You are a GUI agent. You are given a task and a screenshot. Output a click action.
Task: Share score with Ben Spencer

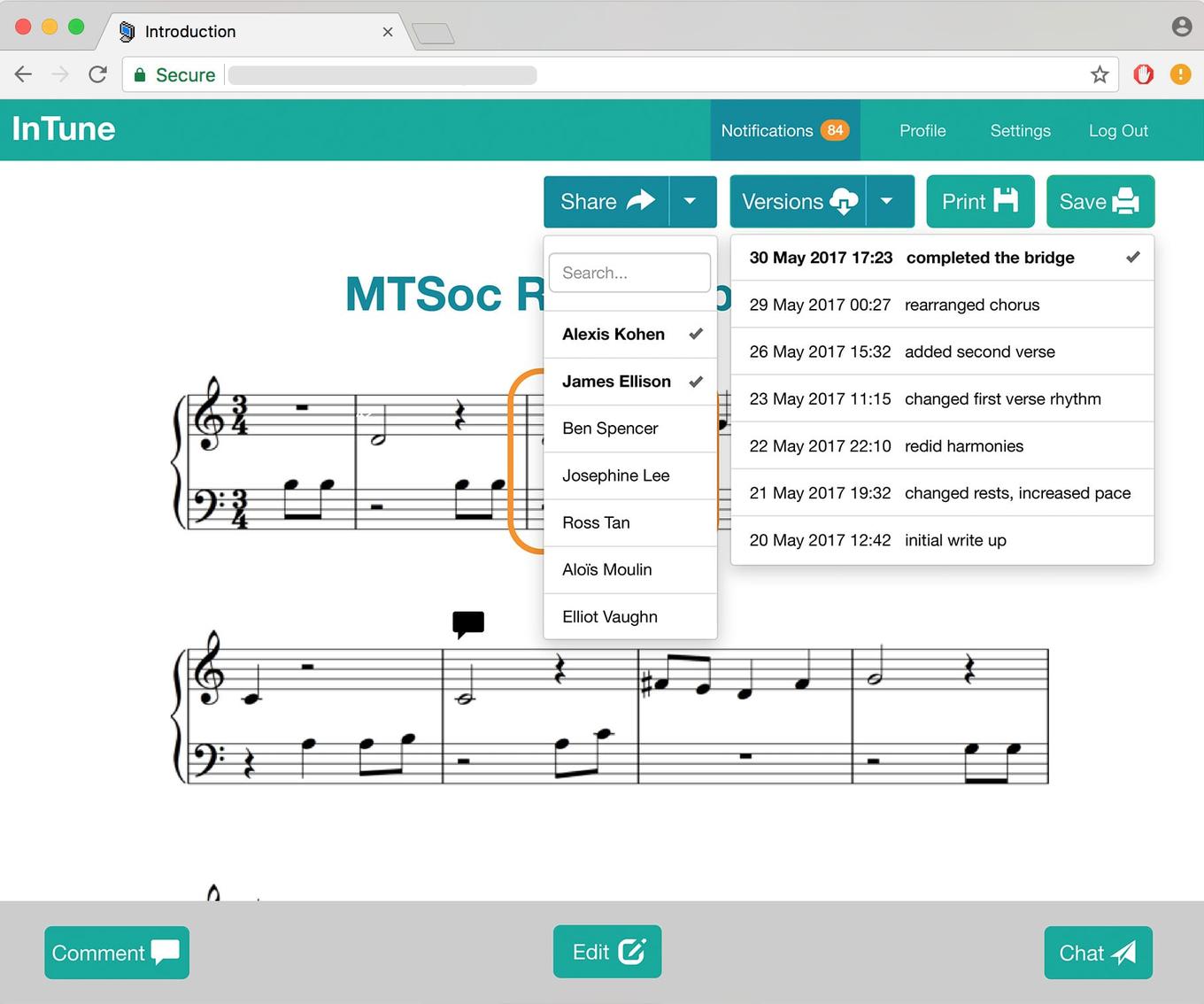[630, 429]
